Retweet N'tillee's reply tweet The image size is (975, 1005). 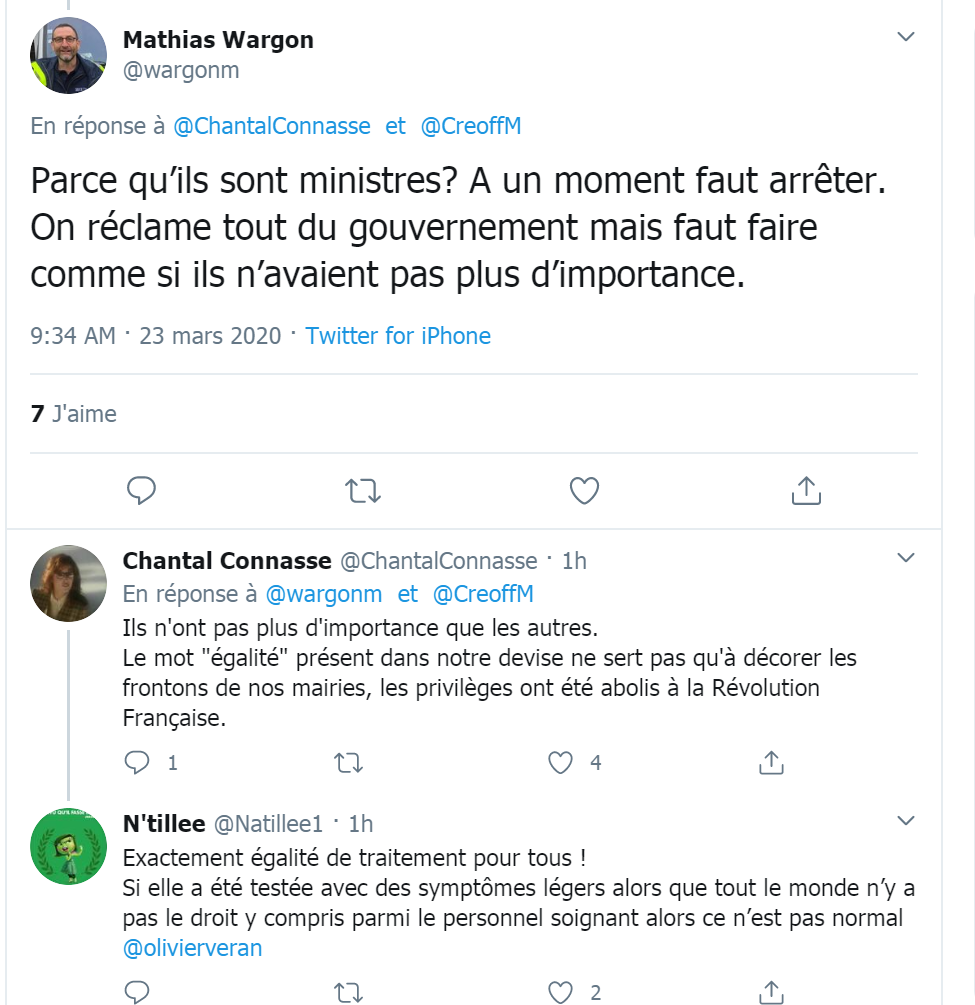tap(348, 992)
